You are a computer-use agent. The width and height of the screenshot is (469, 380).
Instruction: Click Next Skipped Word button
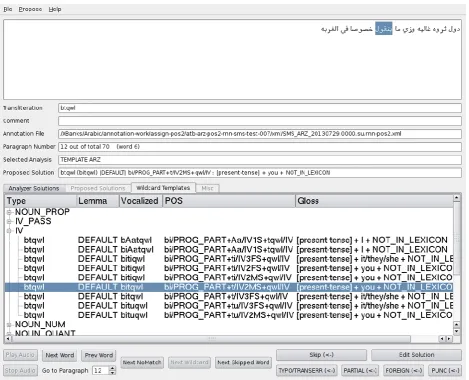[x=243, y=362]
